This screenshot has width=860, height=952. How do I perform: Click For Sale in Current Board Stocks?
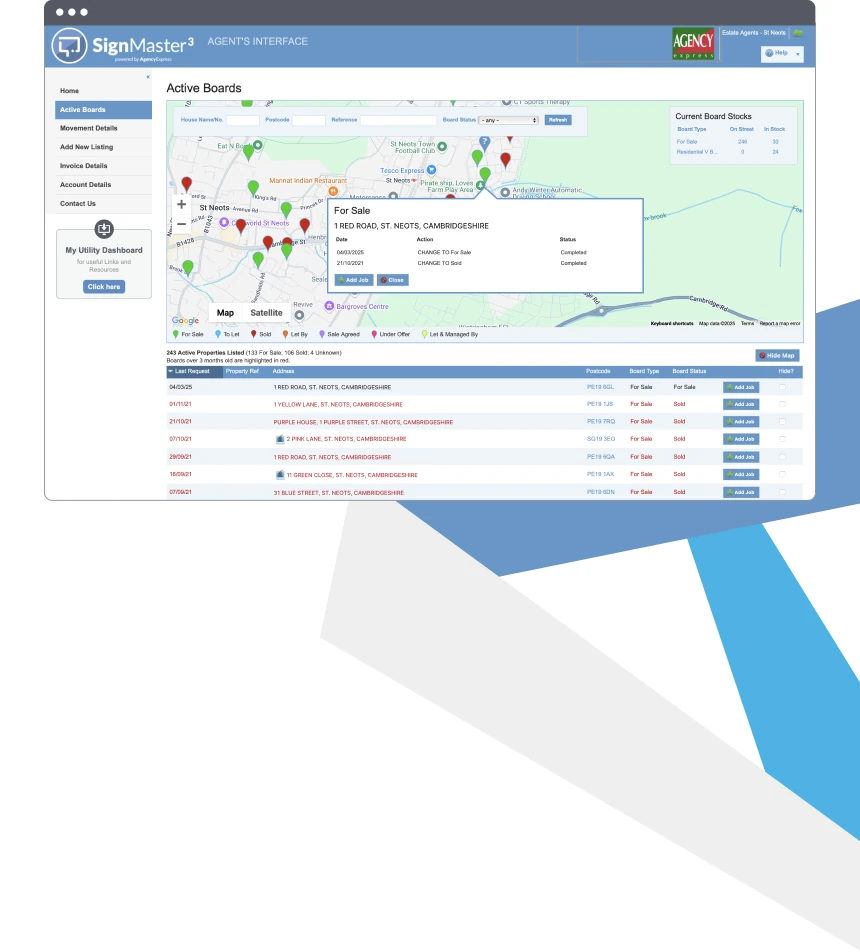[687, 141]
